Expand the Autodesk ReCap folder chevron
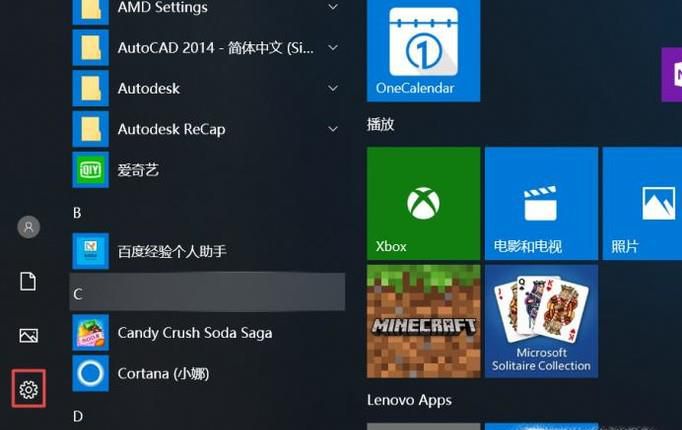The height and width of the screenshot is (430, 682). [x=333, y=129]
